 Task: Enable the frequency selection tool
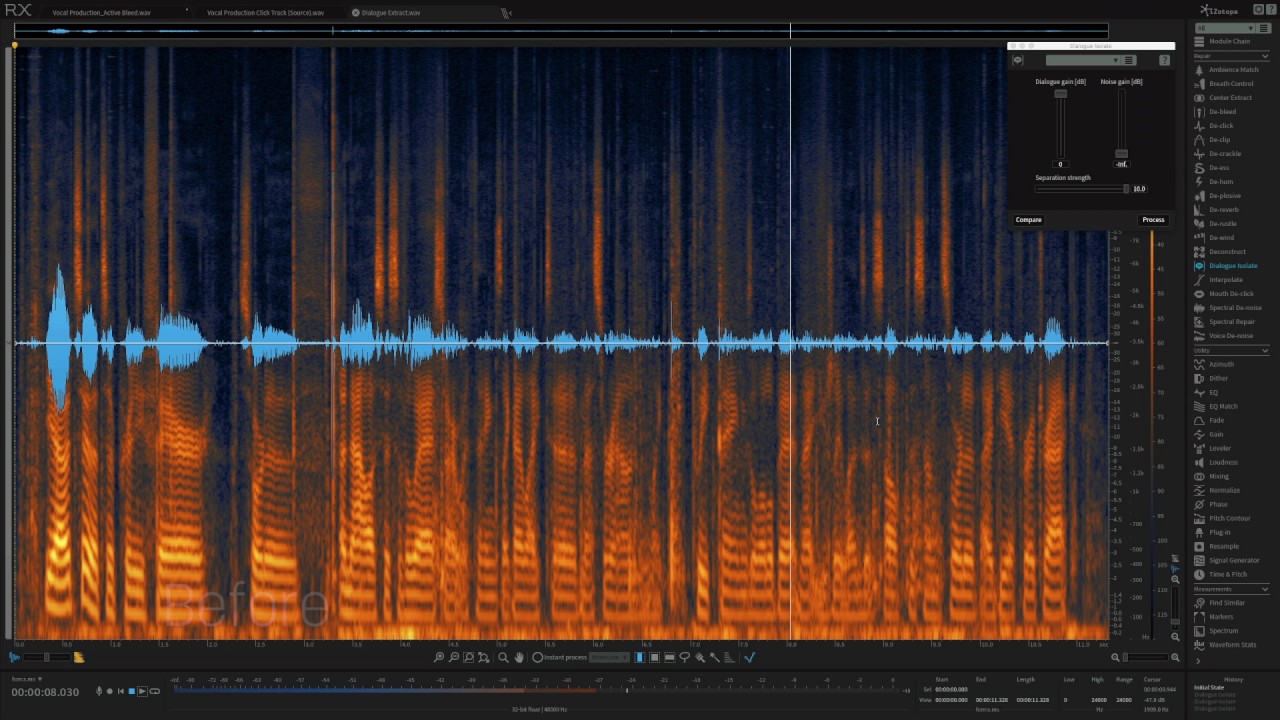pyautogui.click(x=669, y=657)
